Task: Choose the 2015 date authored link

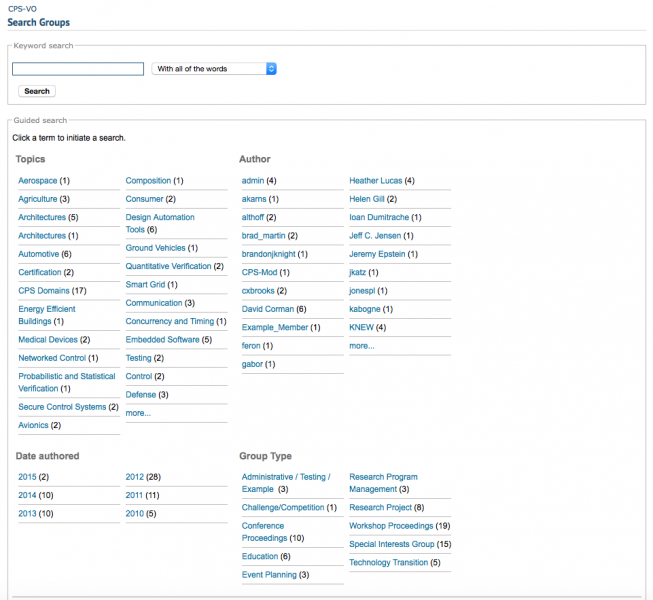Action: (27, 477)
